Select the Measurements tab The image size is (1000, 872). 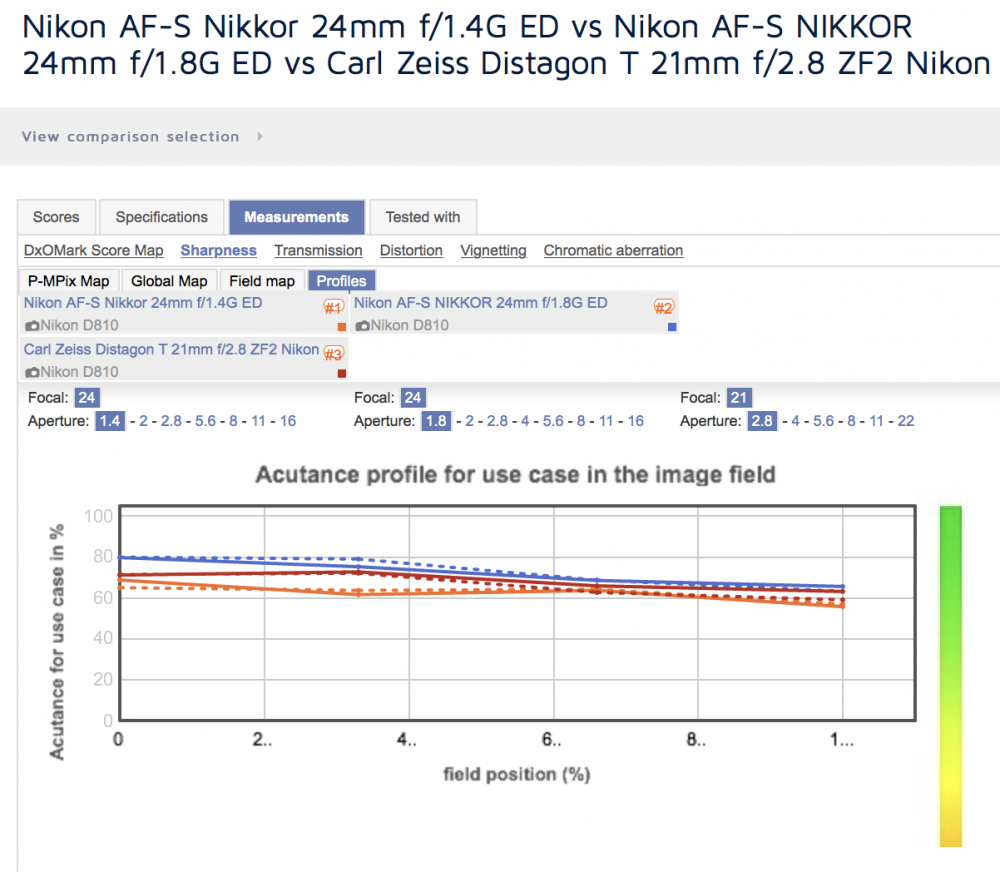click(x=297, y=217)
